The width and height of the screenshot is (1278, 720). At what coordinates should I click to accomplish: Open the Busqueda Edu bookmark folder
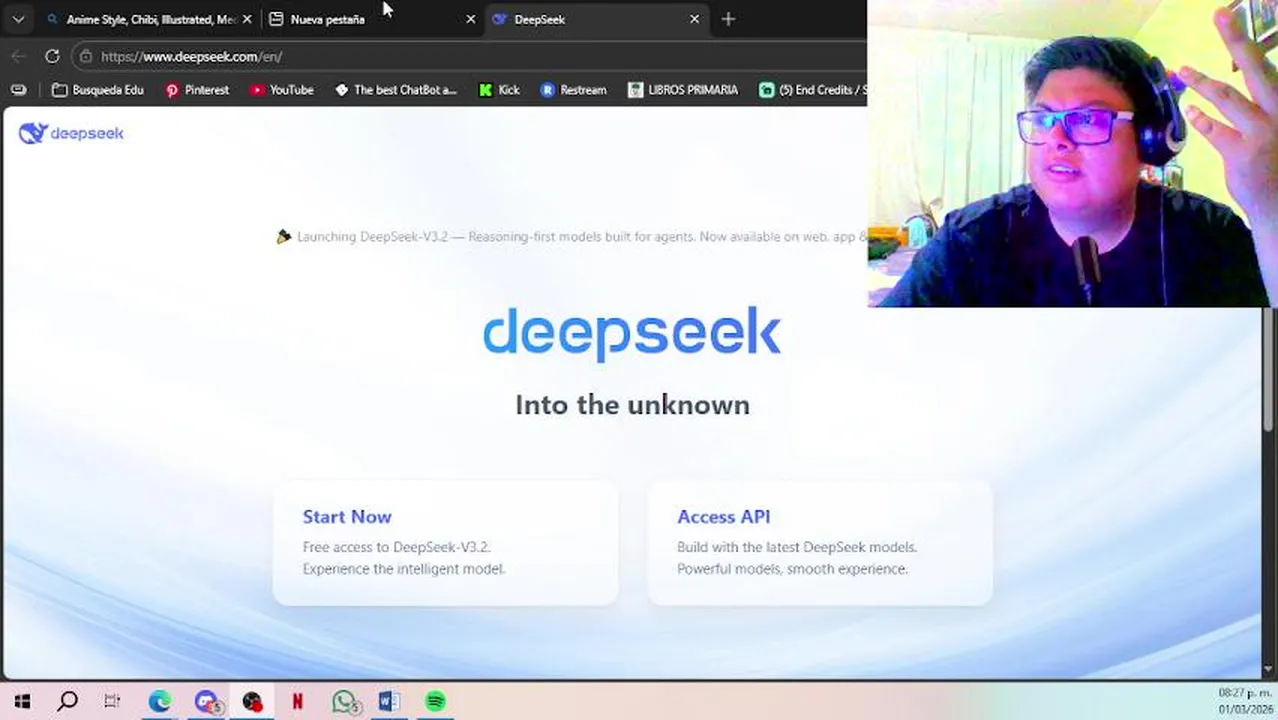point(98,90)
